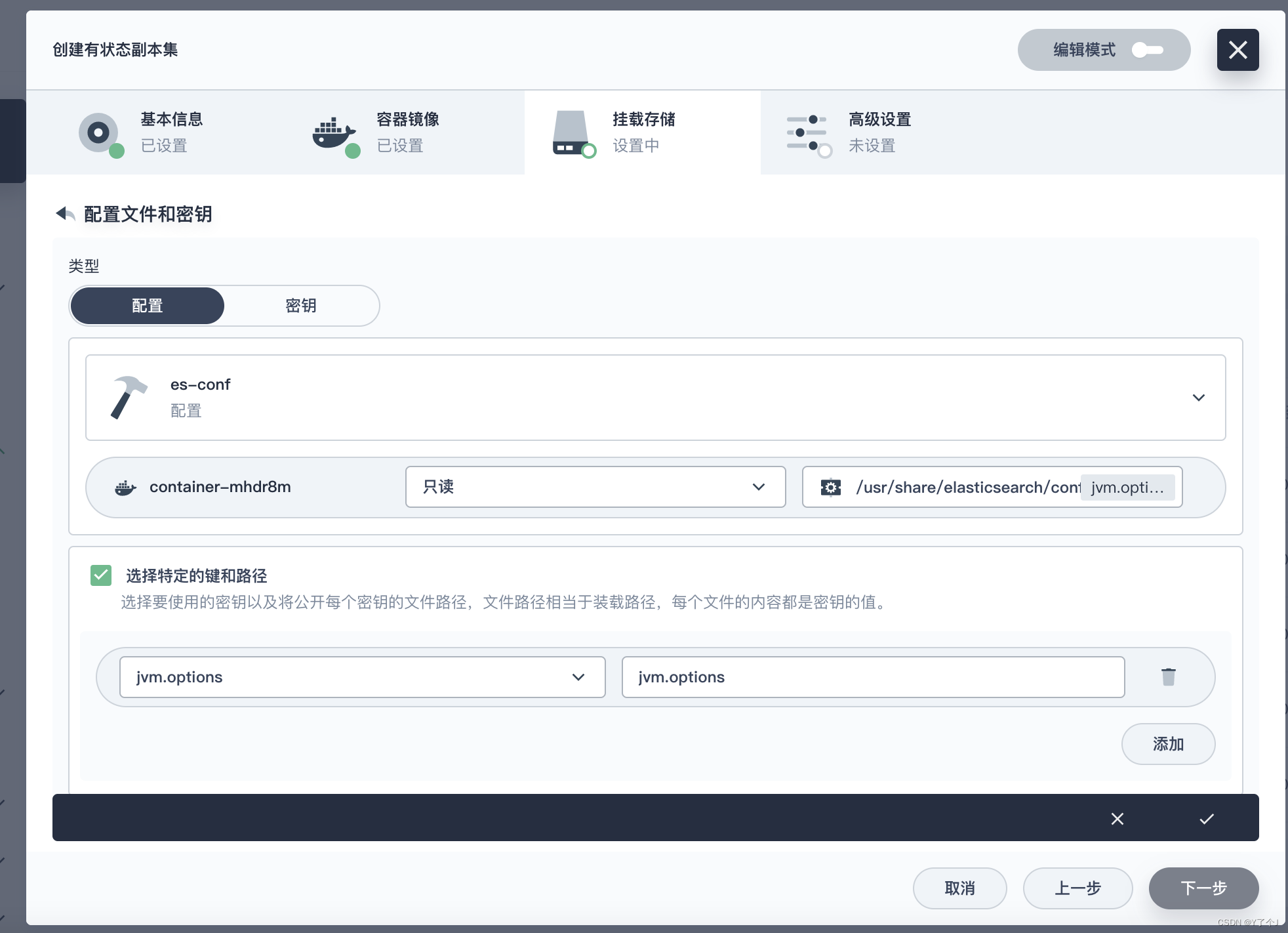Click the 添加 button
This screenshot has height=933, width=1288.
pos(1169,744)
